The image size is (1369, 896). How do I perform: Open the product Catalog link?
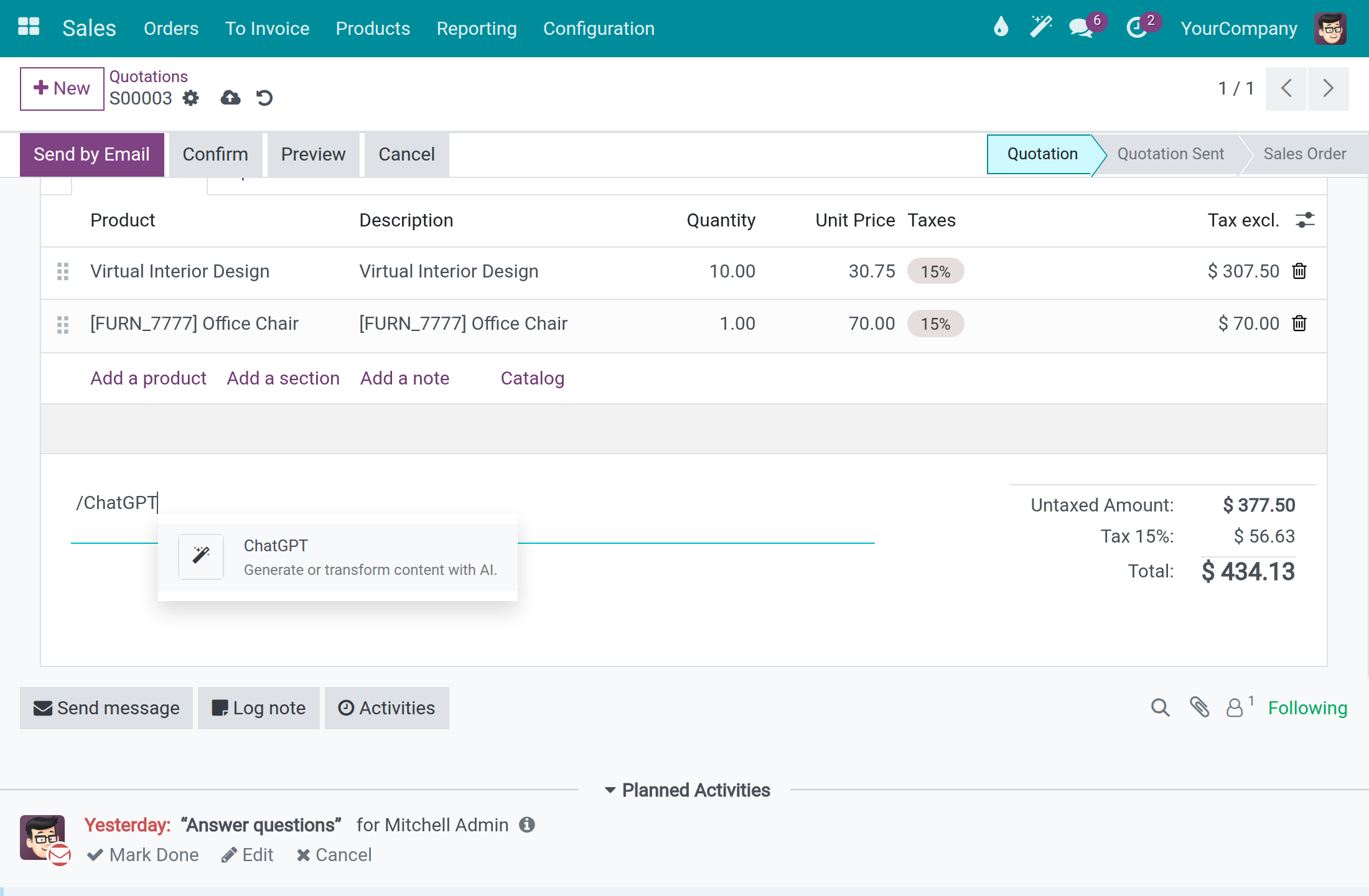coord(532,378)
